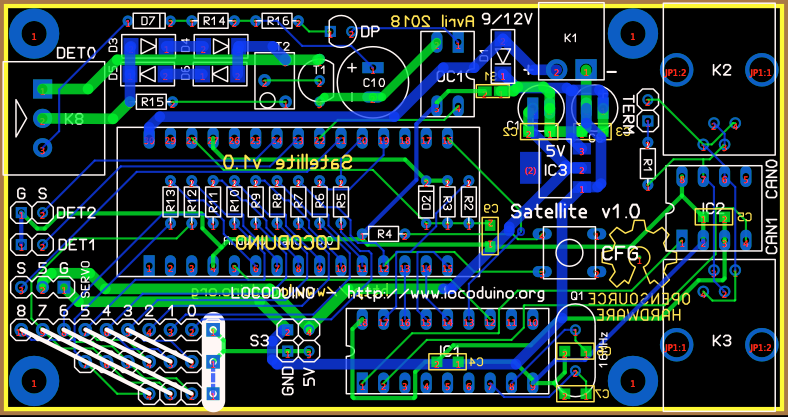The width and height of the screenshot is (788, 417).
Task: Click the D2 diode footprint
Action: 426,202
